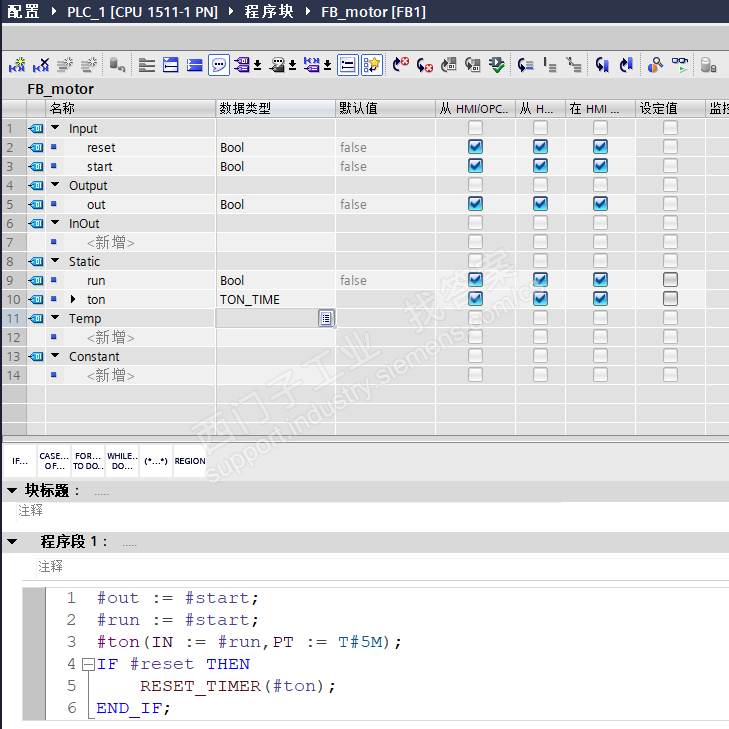Click the tag information bubble icon
729x729 pixels.
pyautogui.click(x=277, y=65)
